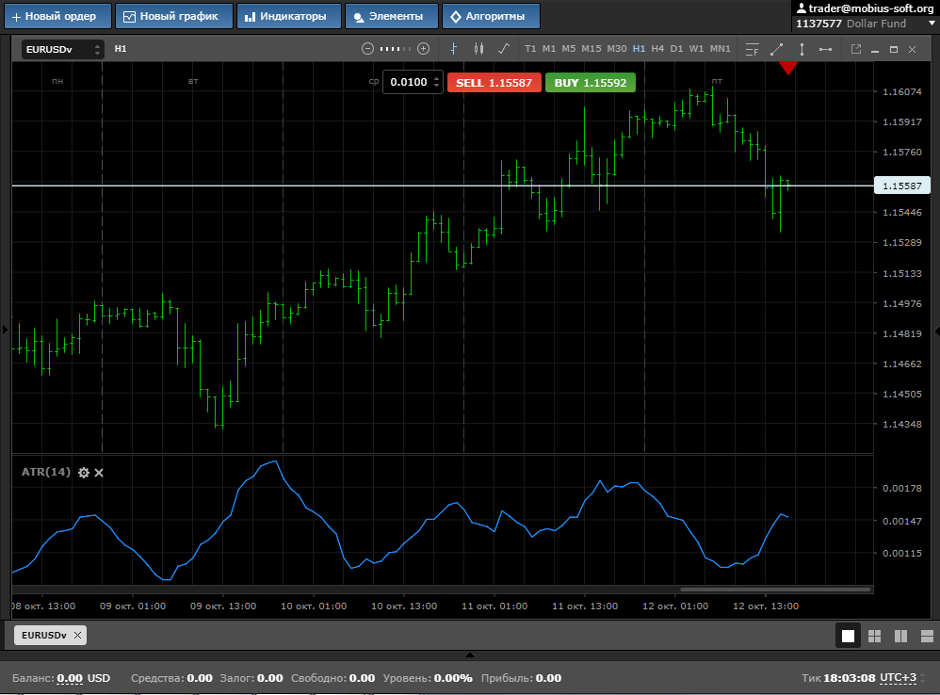Select the H1 timeframe
Screen dimensions: 940x695
(639, 49)
